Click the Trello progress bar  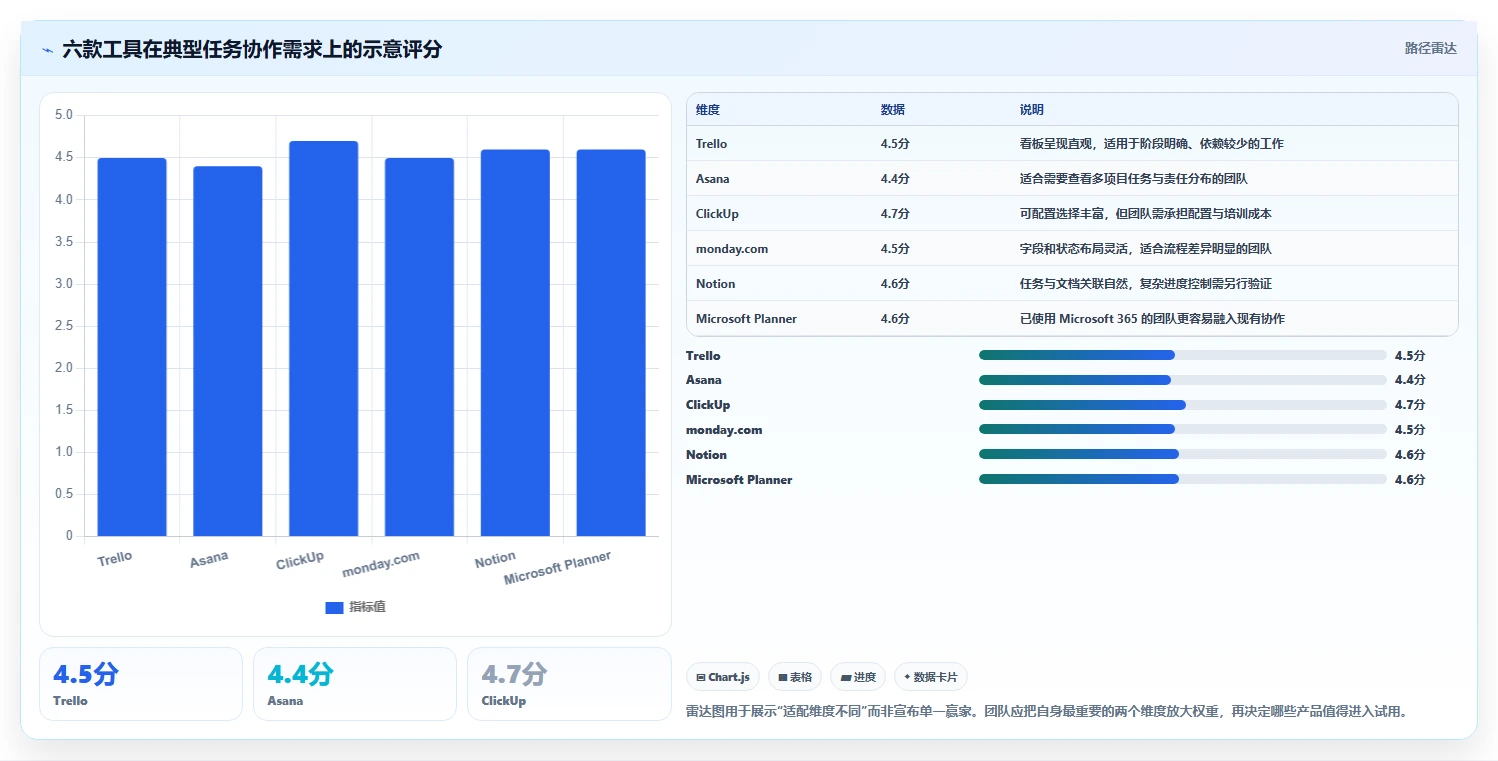click(1182, 355)
